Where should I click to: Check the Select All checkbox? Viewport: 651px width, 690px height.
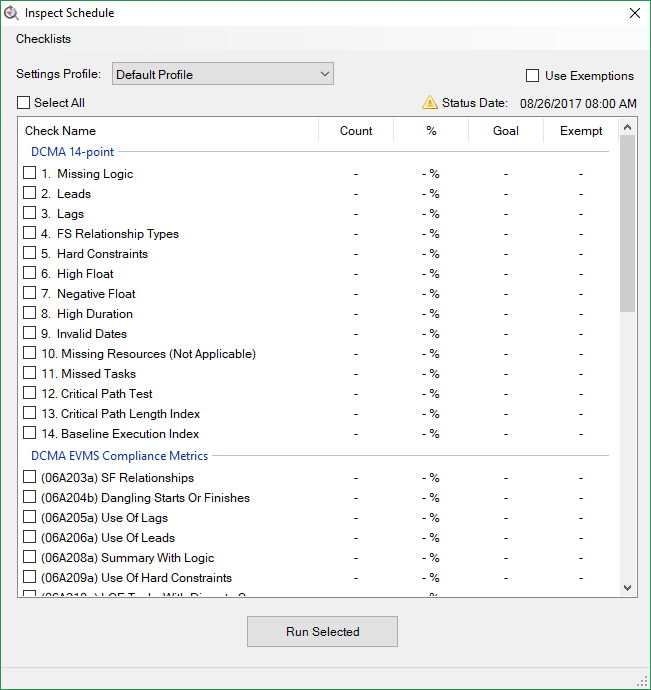24,102
